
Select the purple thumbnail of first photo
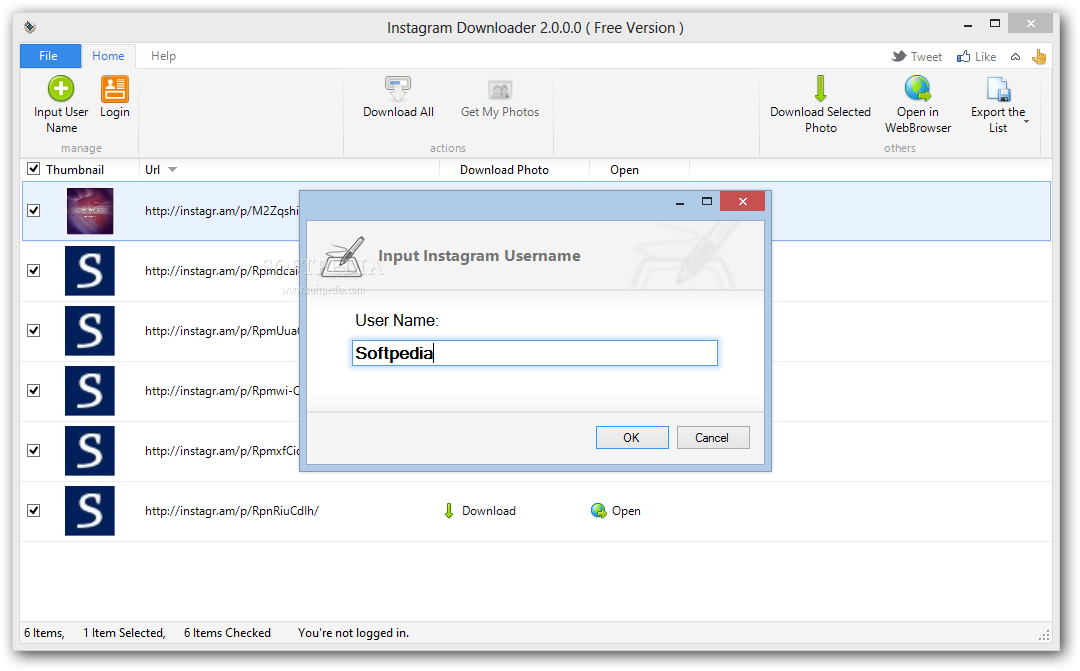tap(90, 211)
